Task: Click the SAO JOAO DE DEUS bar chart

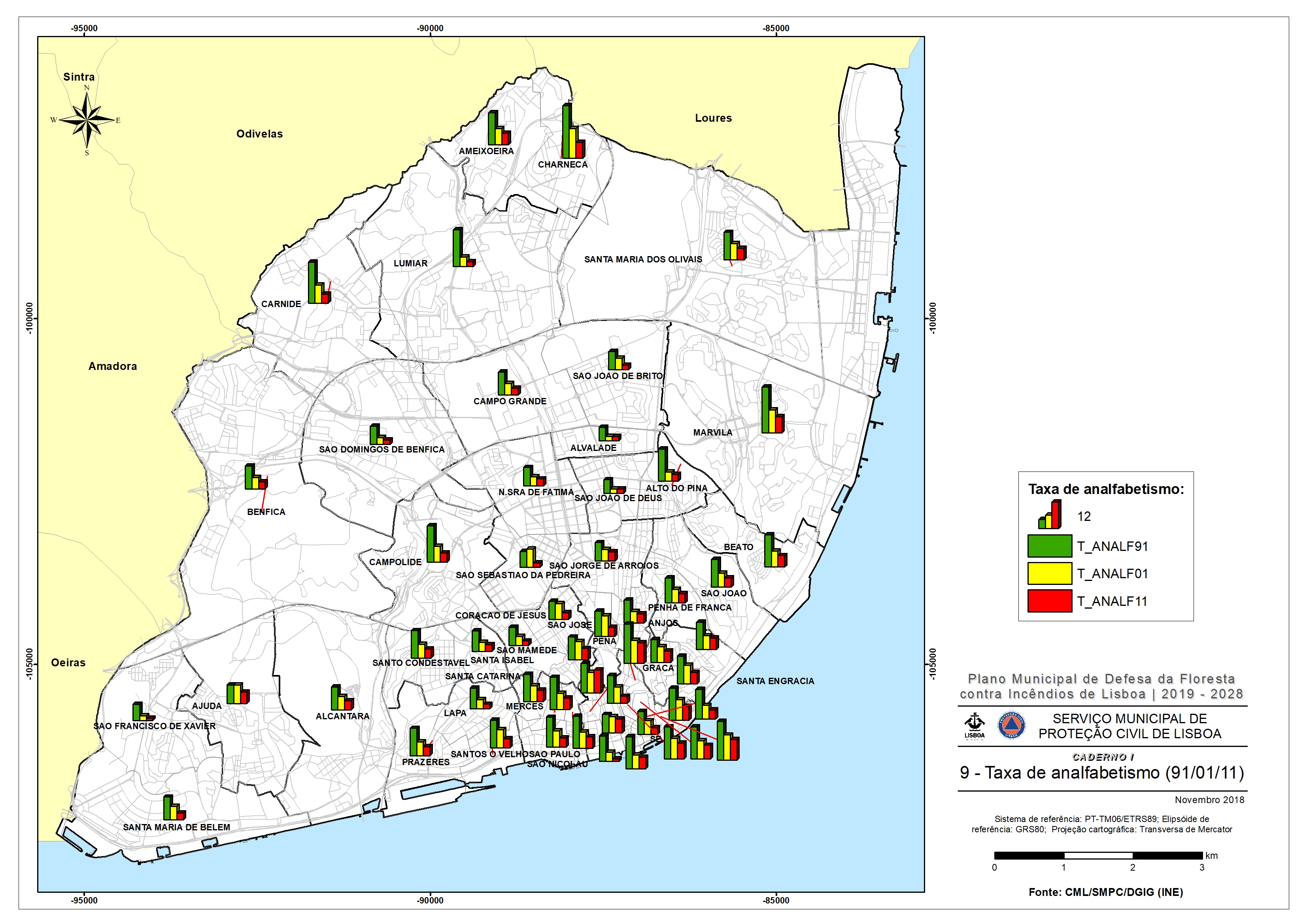Action: tap(615, 485)
